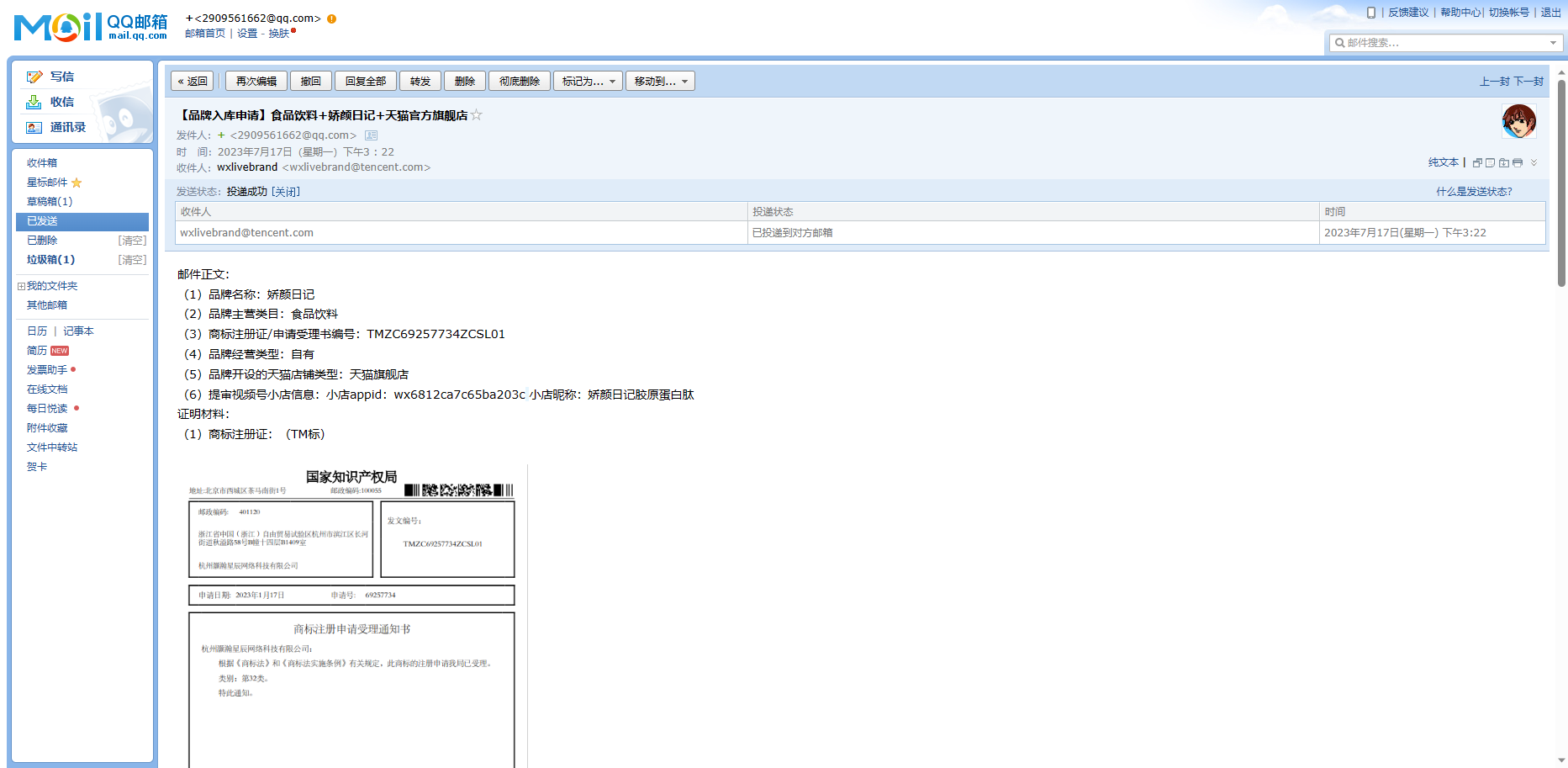
Task: Empty 垃圾箱 via its 清空 link
Action: (132, 260)
